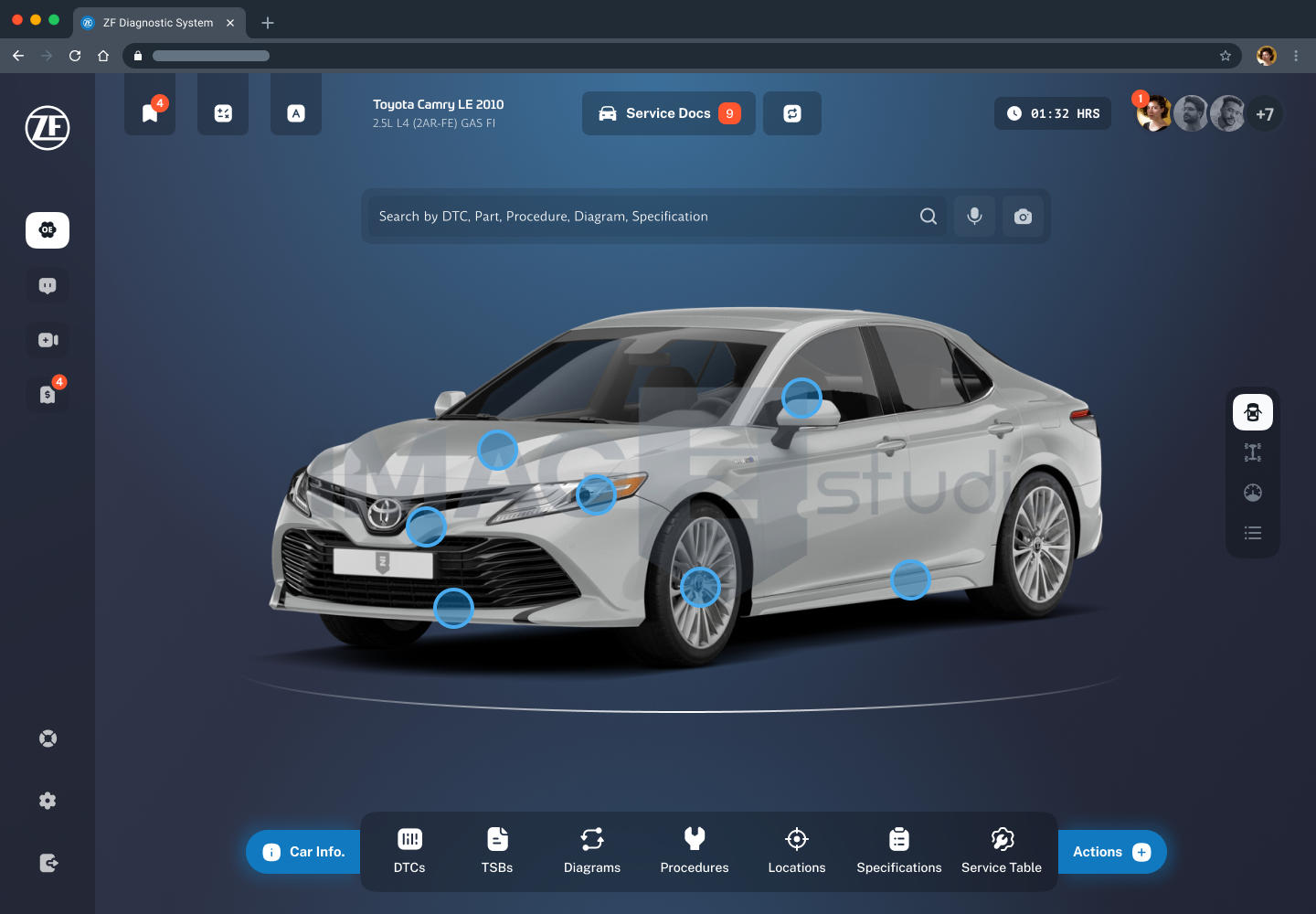Bookmark page with star icon

[1226, 56]
